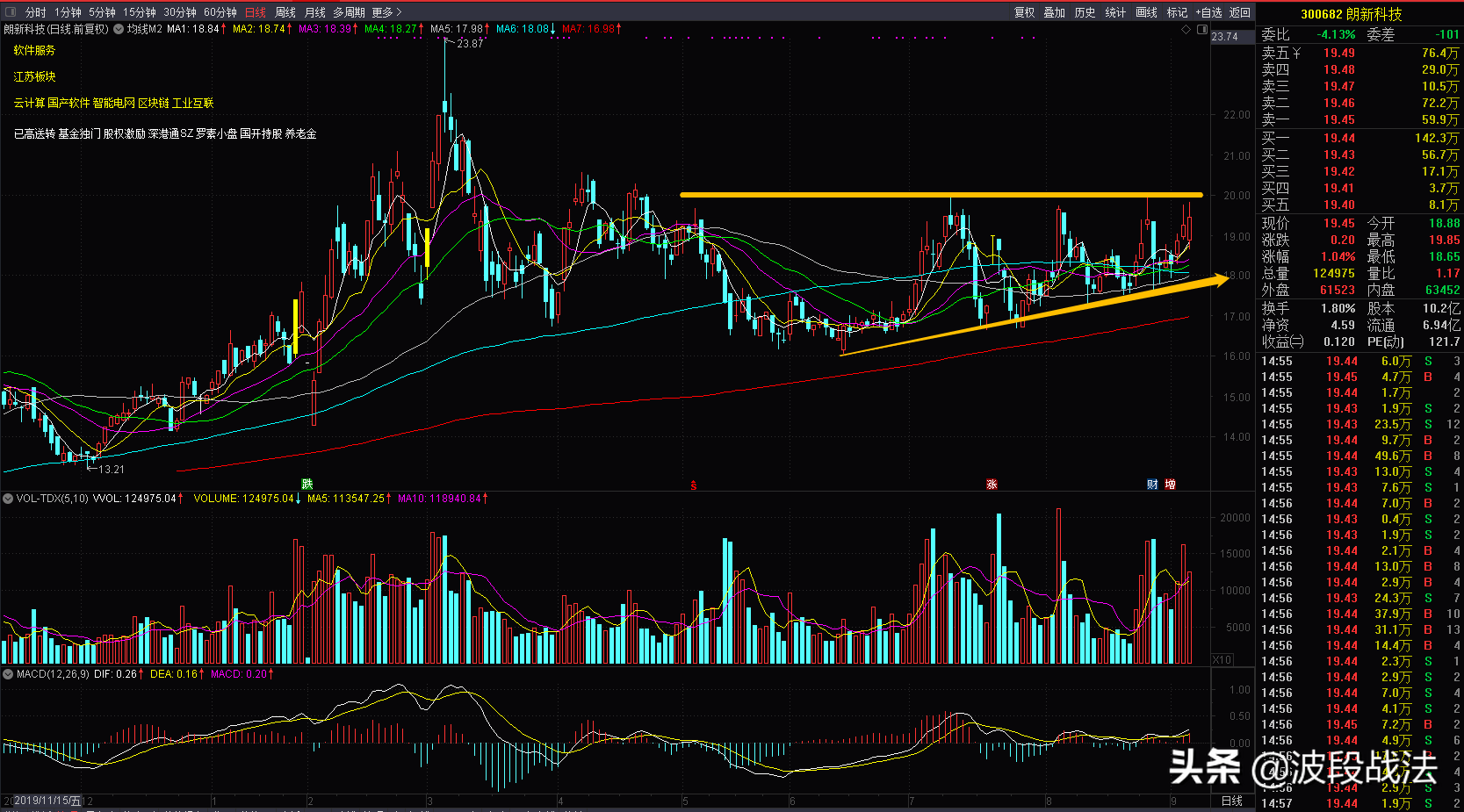This screenshot has height=812, width=1464.
Task: Open the 统计 statistics button
Action: (1115, 12)
